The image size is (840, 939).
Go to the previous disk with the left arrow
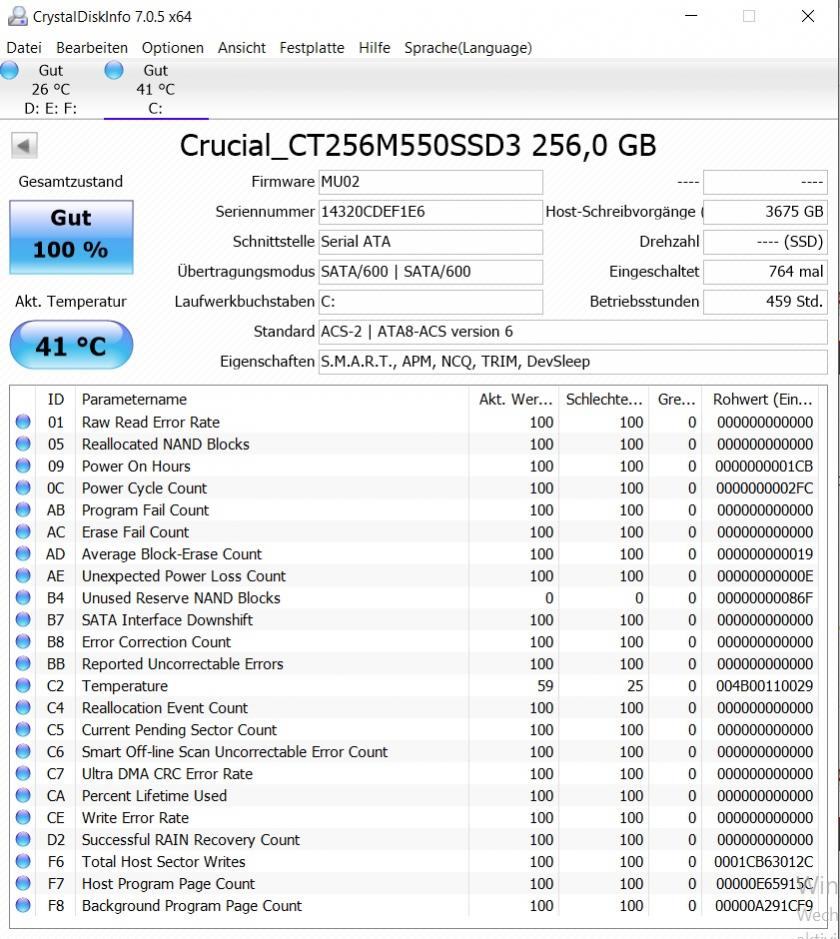tap(24, 146)
